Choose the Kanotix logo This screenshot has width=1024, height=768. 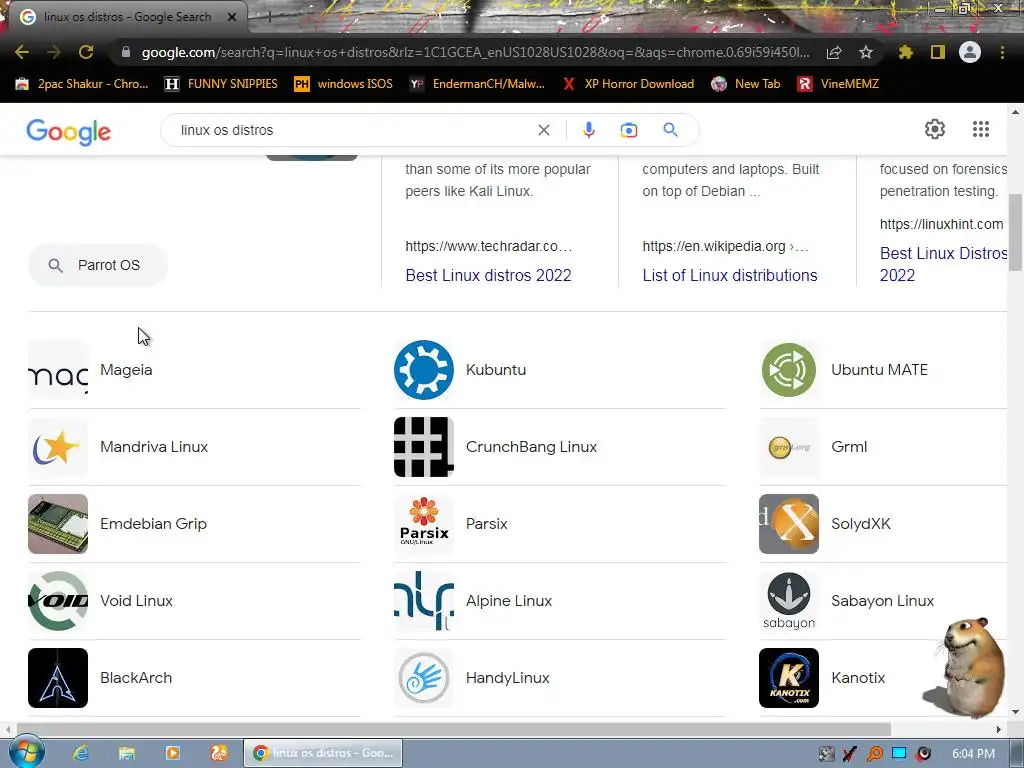789,678
